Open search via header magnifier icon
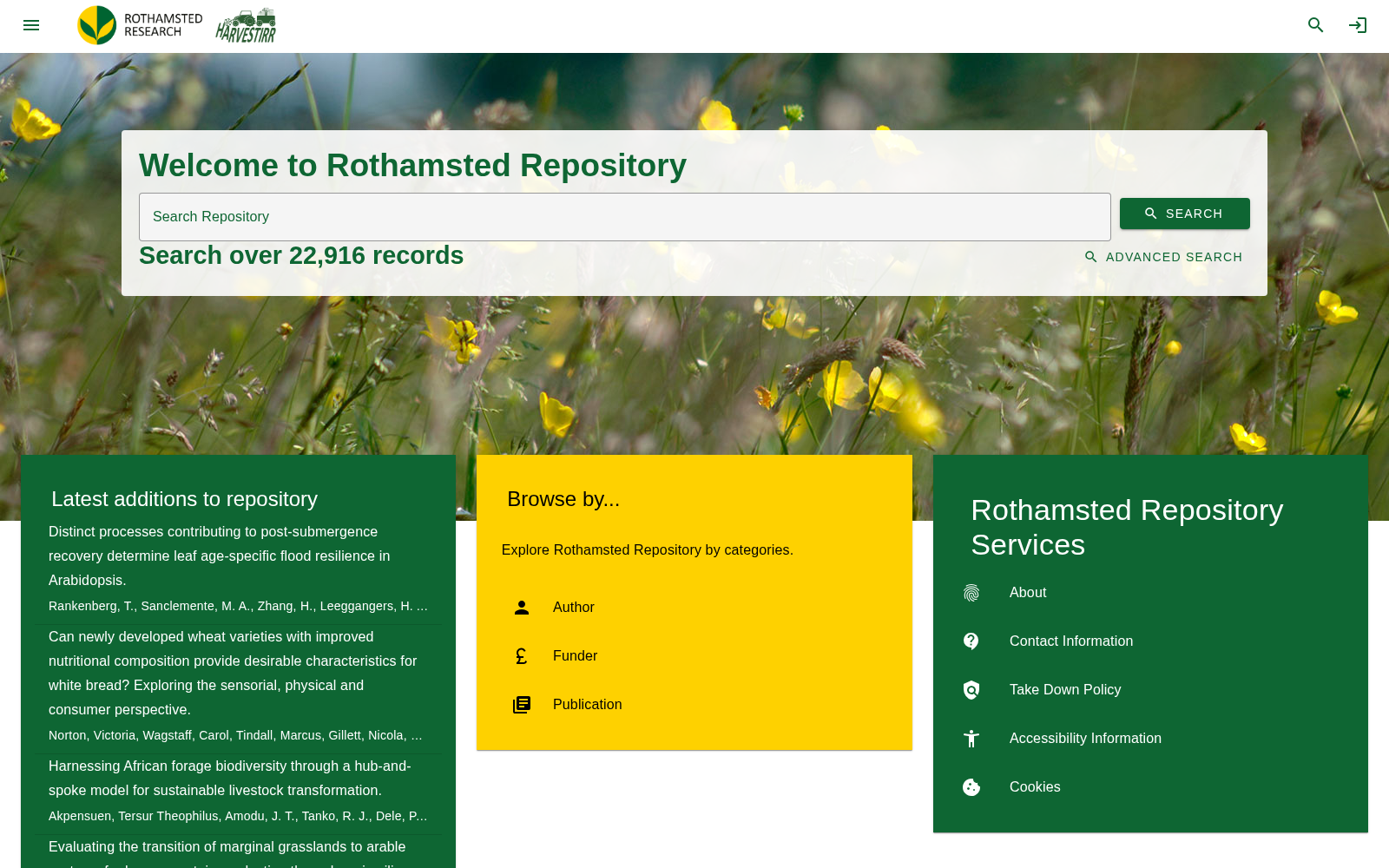Screen dimensions: 1389x868 tap(1316, 25)
